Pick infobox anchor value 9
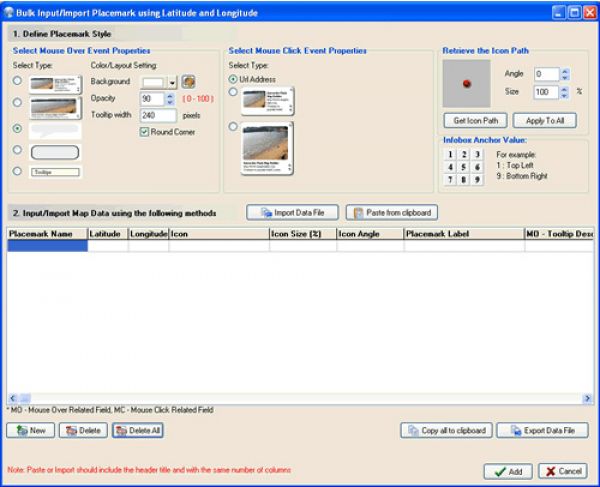This screenshot has height=487, width=600. pyautogui.click(x=477, y=180)
